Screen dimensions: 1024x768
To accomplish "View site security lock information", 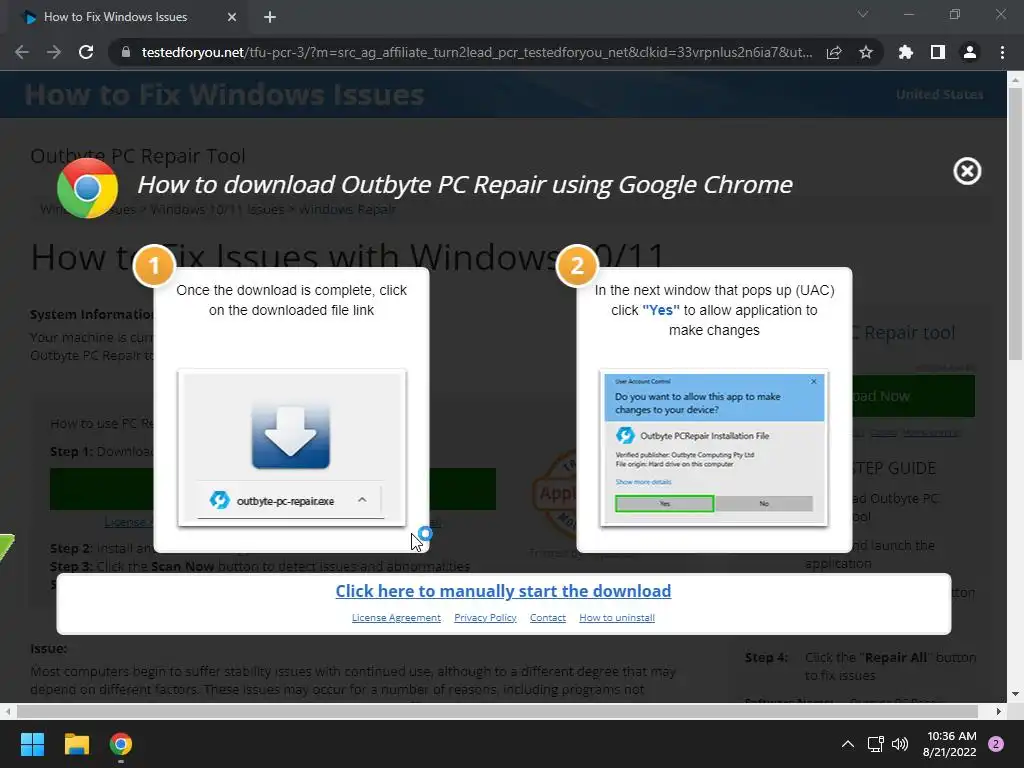I will (126, 52).
